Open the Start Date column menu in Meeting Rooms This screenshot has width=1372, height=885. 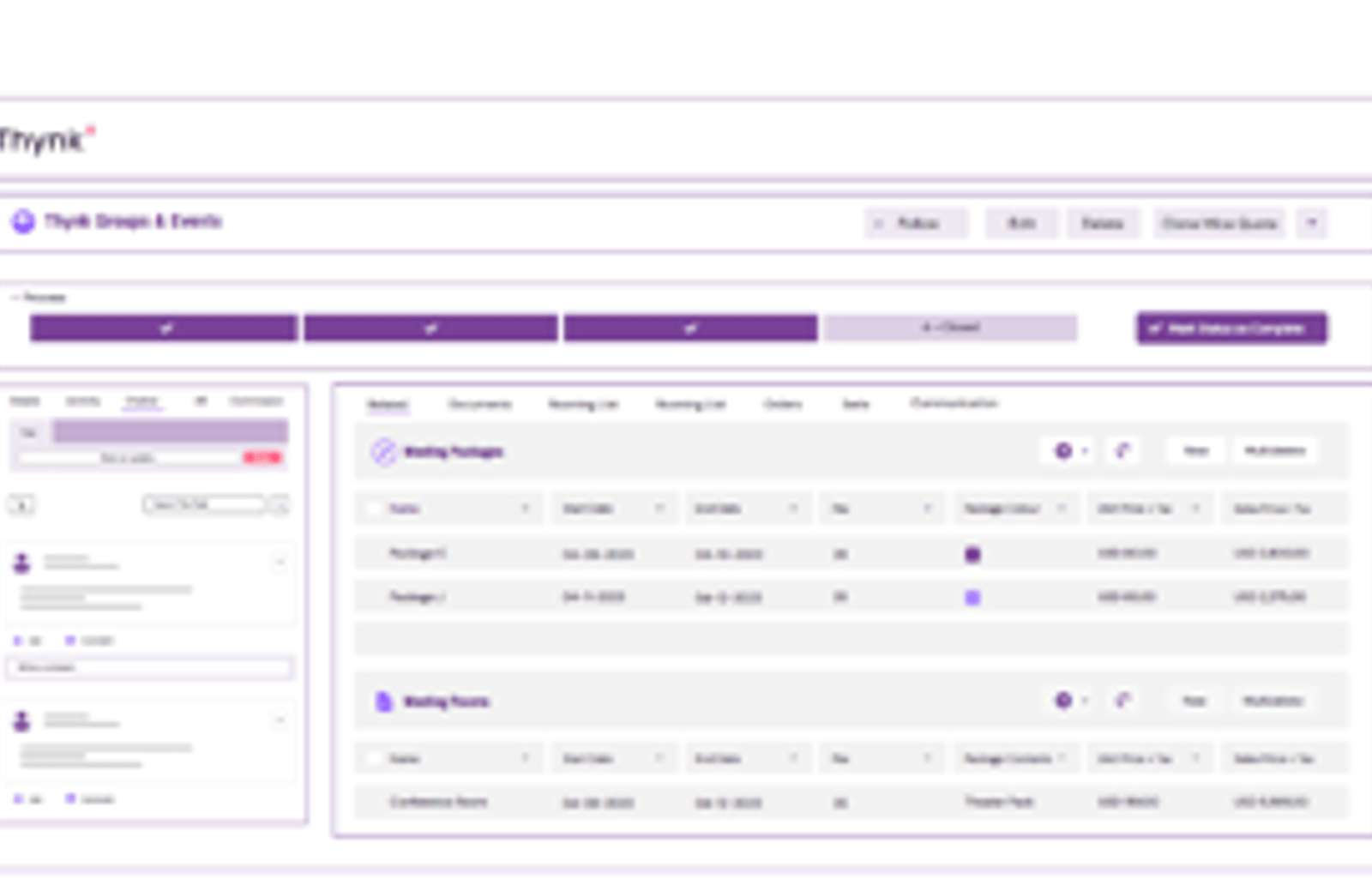coord(659,758)
